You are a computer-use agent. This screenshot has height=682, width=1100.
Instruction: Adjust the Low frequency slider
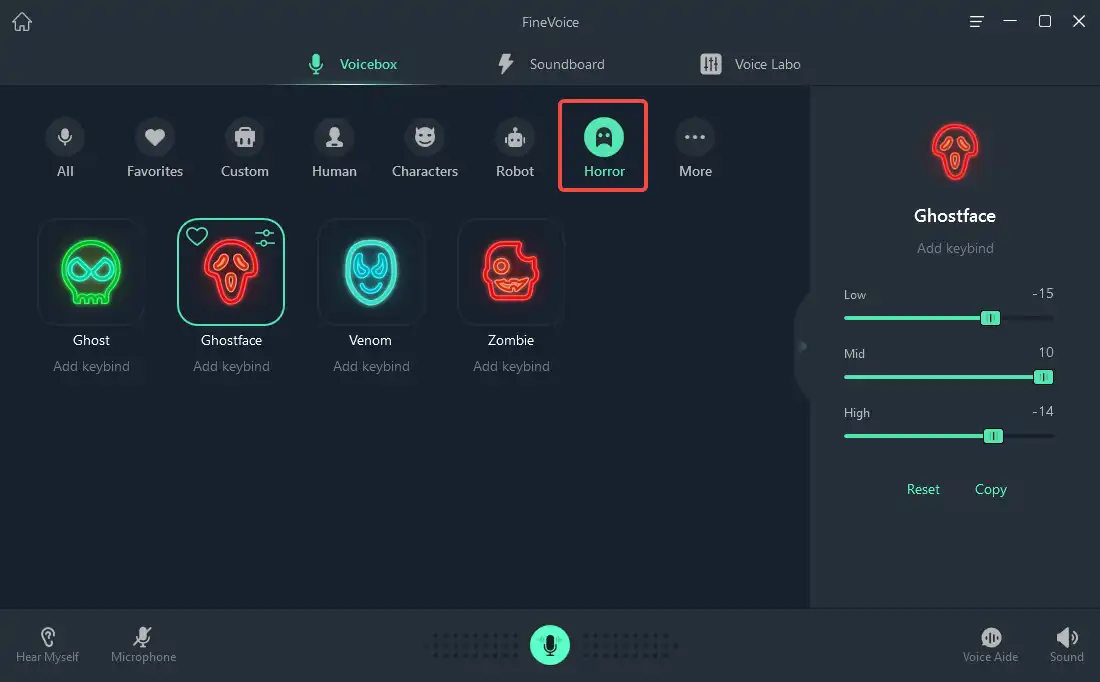tap(991, 318)
